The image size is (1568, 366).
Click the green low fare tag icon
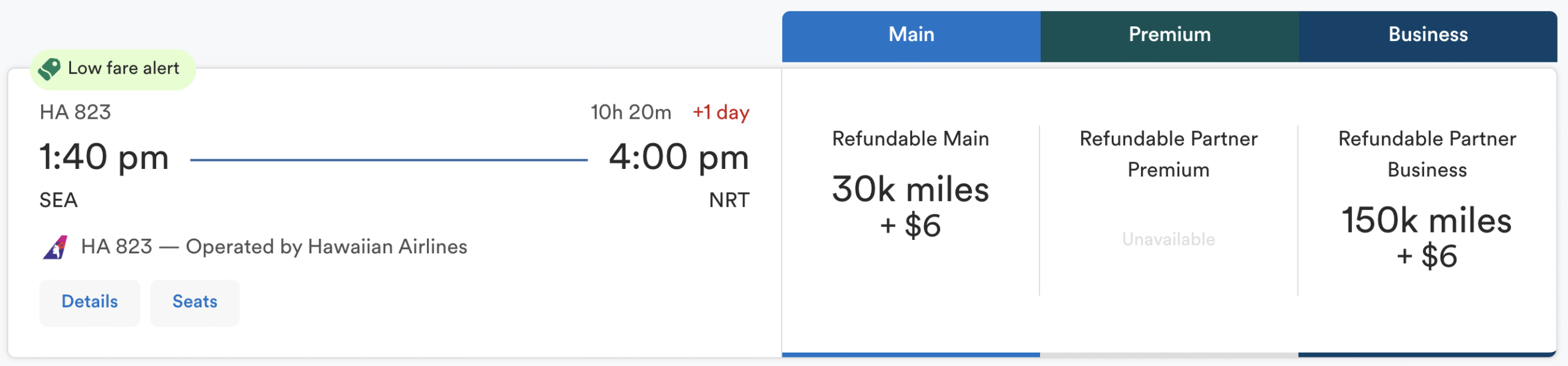(50, 69)
